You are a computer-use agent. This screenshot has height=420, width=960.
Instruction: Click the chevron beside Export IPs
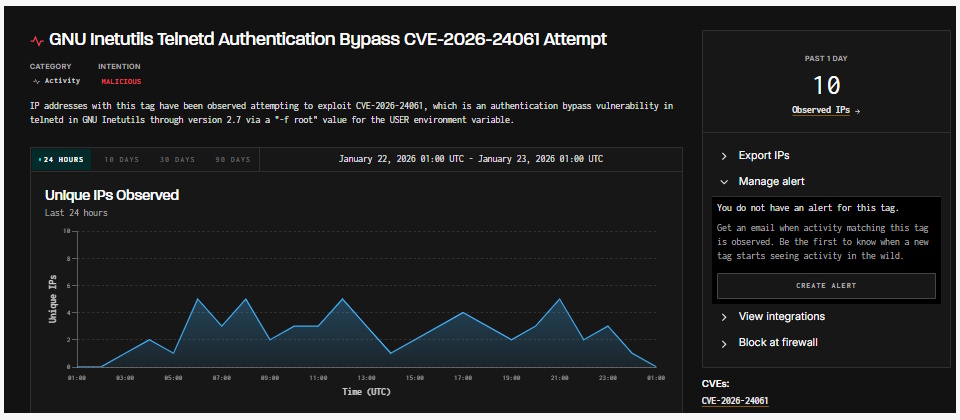coord(724,156)
